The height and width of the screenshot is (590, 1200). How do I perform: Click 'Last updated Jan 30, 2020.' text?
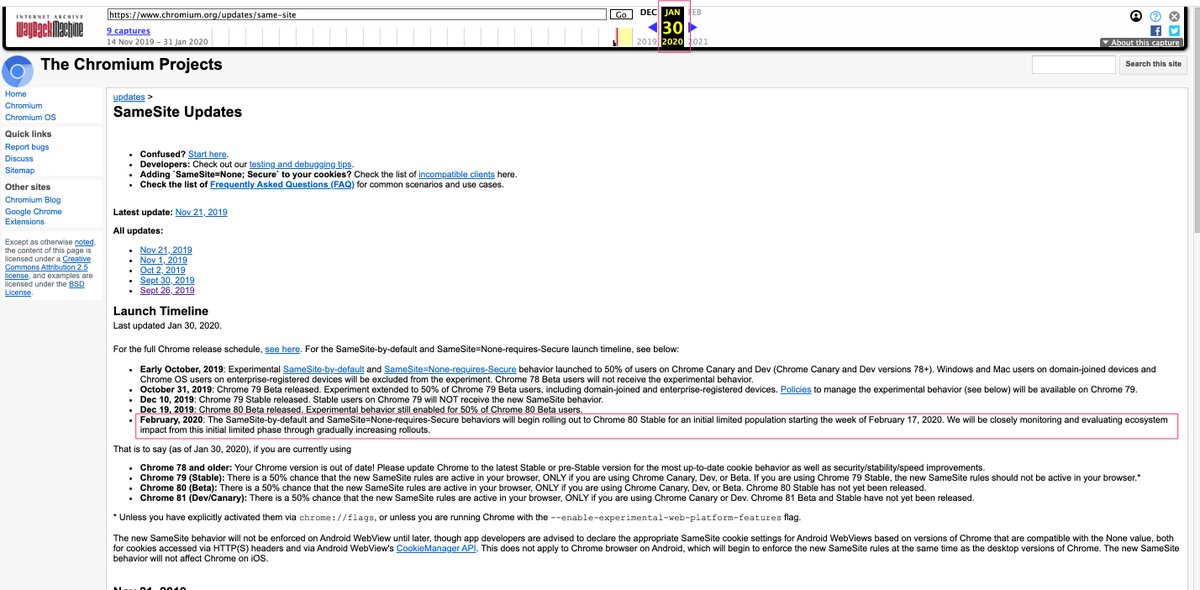tap(167, 326)
